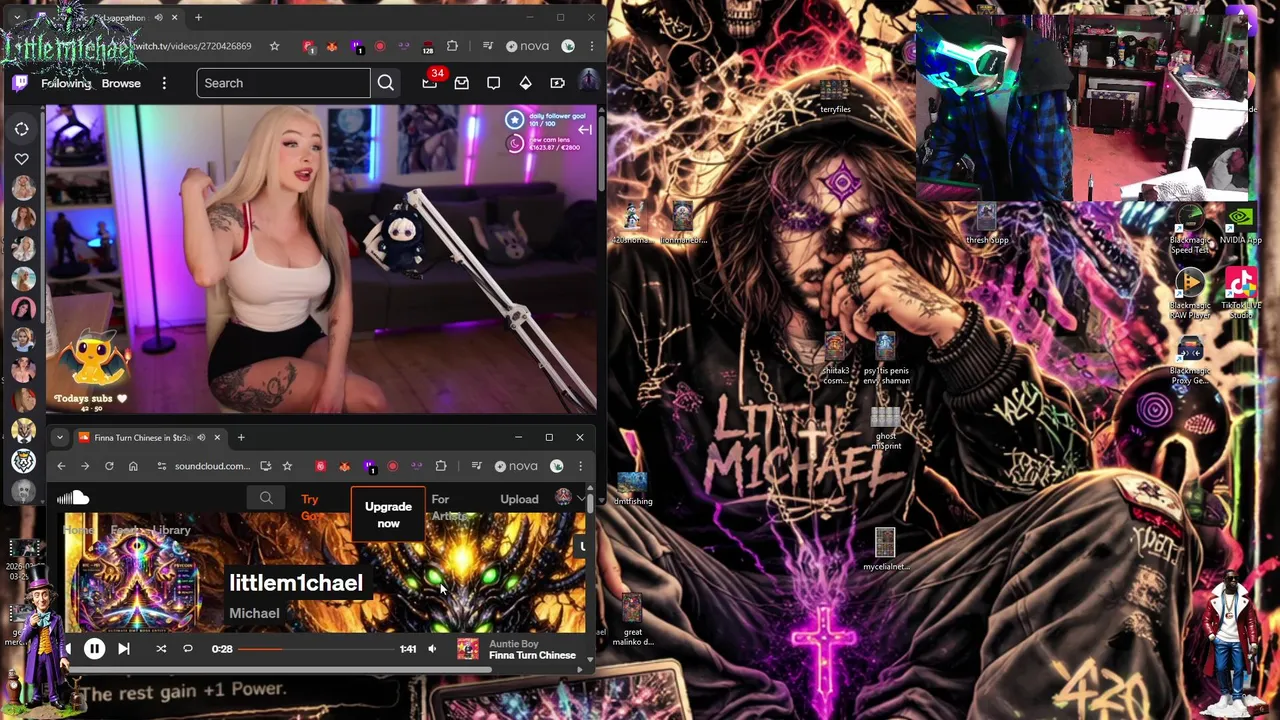Open Blackmagic Speed Test shortcut
This screenshot has width=1280, height=720.
coord(1190,230)
